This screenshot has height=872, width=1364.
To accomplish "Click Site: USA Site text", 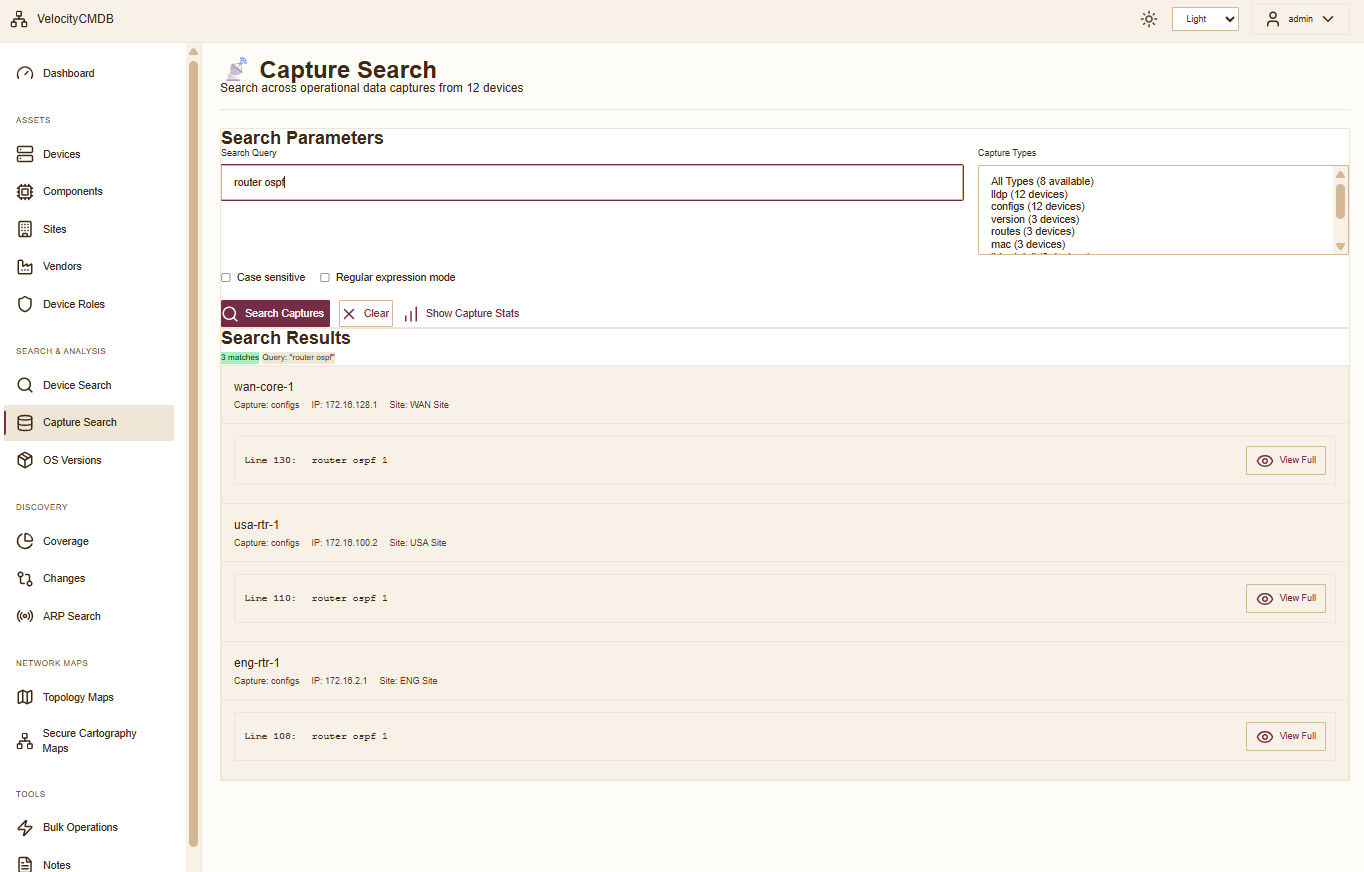I will pos(418,543).
